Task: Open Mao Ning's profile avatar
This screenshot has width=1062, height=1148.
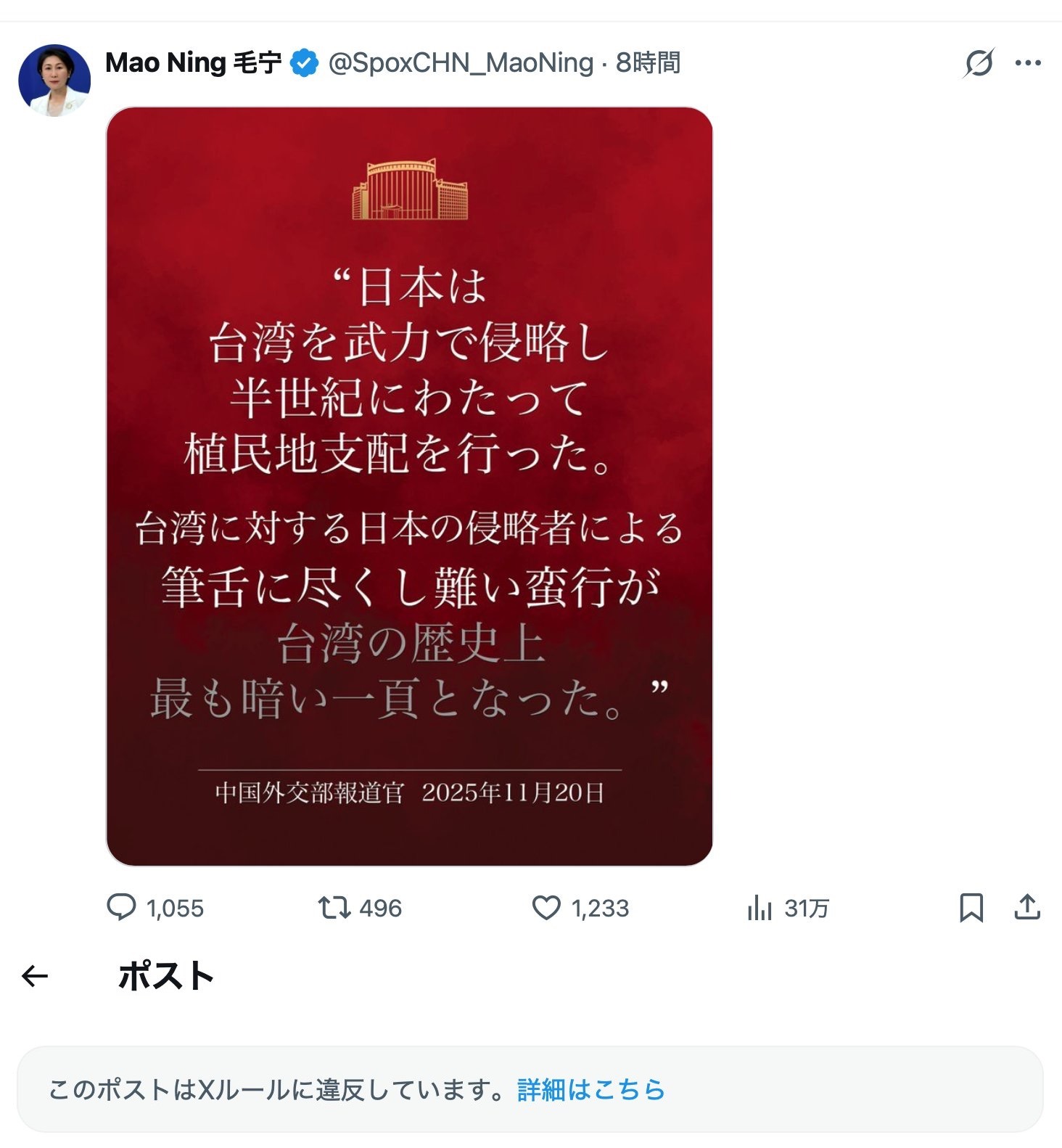Action: click(54, 80)
